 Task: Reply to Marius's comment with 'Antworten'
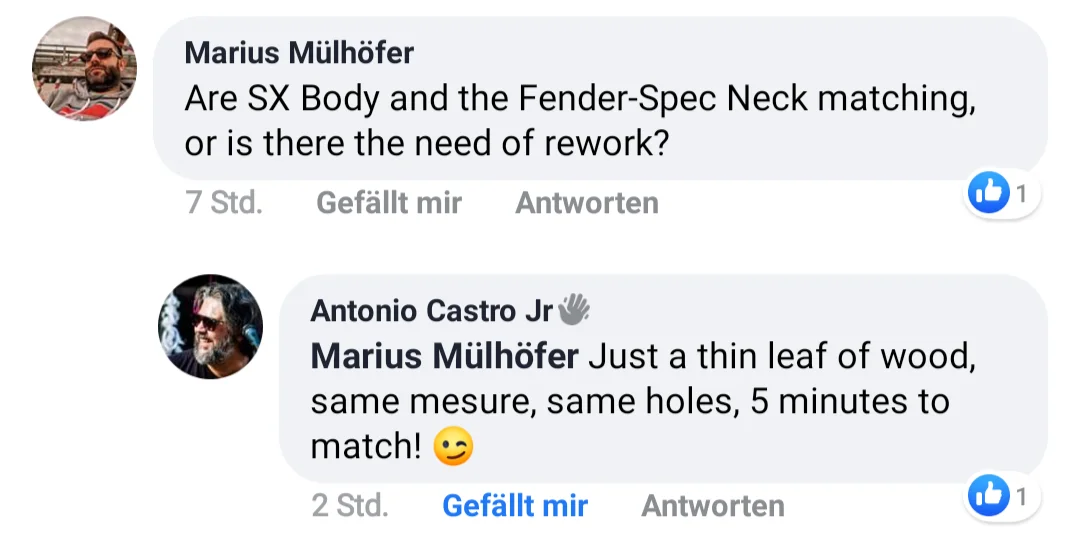point(586,203)
